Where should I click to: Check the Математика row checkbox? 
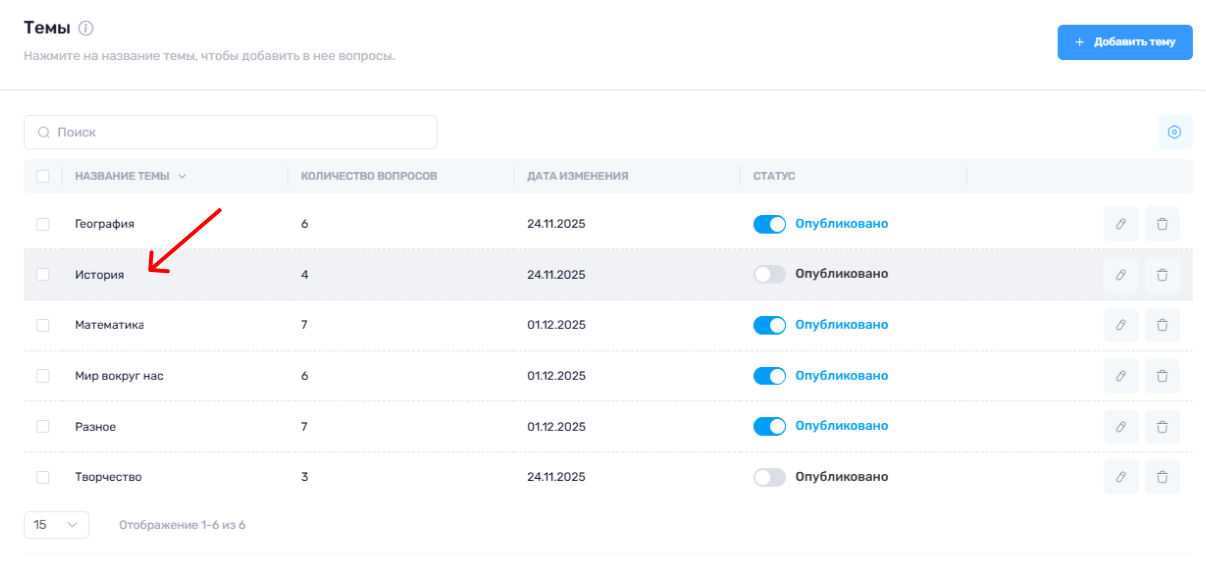(x=43, y=325)
